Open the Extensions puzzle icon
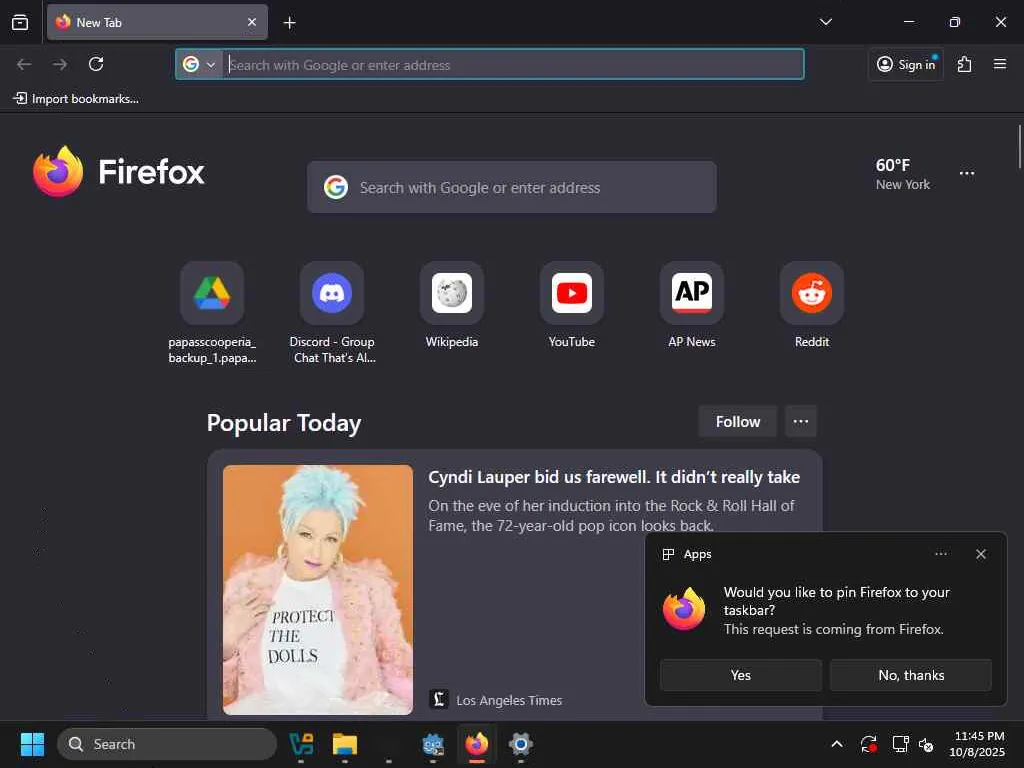Screen dimensions: 1024x768 click(965, 64)
